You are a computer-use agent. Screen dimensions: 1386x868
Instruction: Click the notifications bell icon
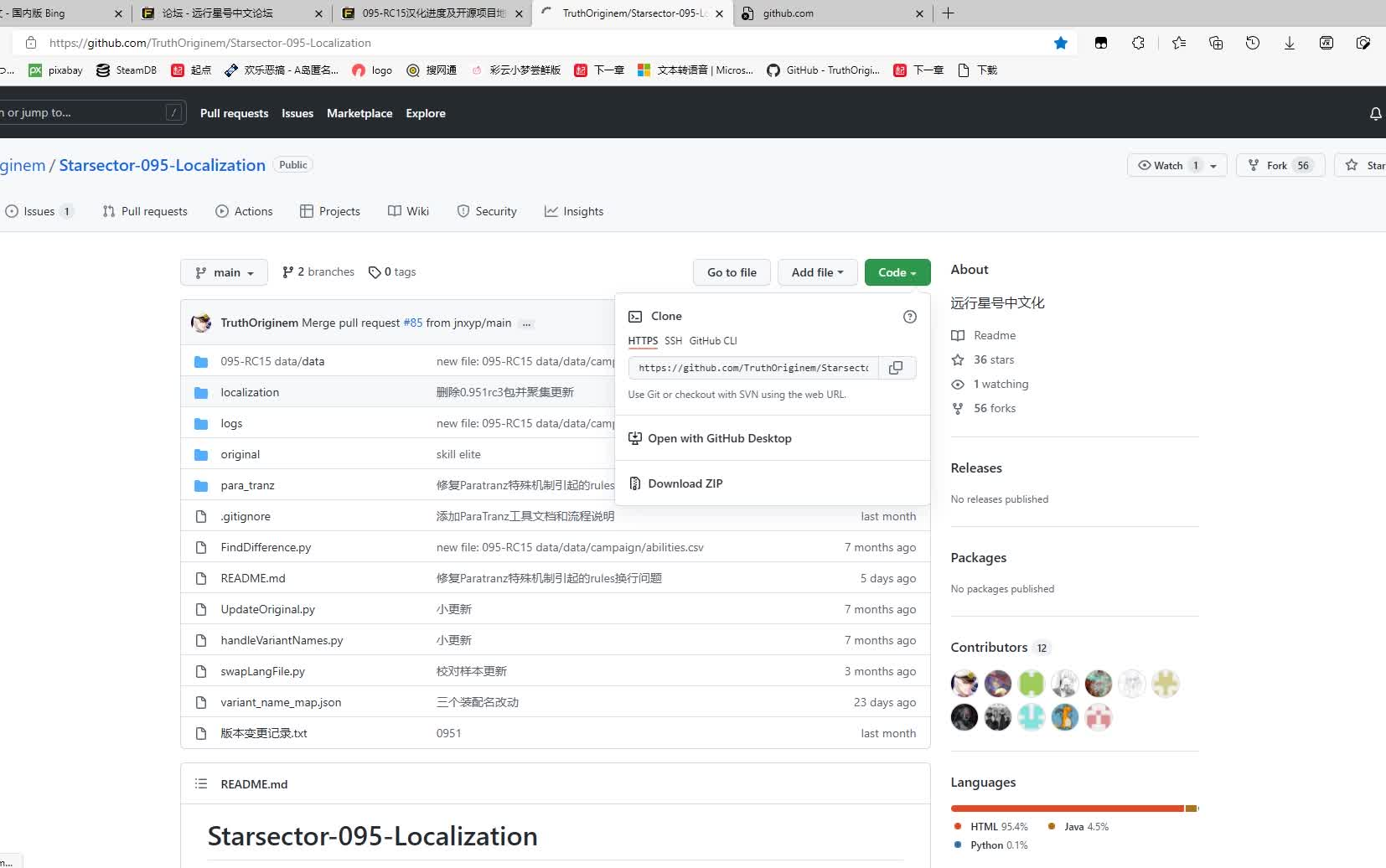click(1375, 113)
